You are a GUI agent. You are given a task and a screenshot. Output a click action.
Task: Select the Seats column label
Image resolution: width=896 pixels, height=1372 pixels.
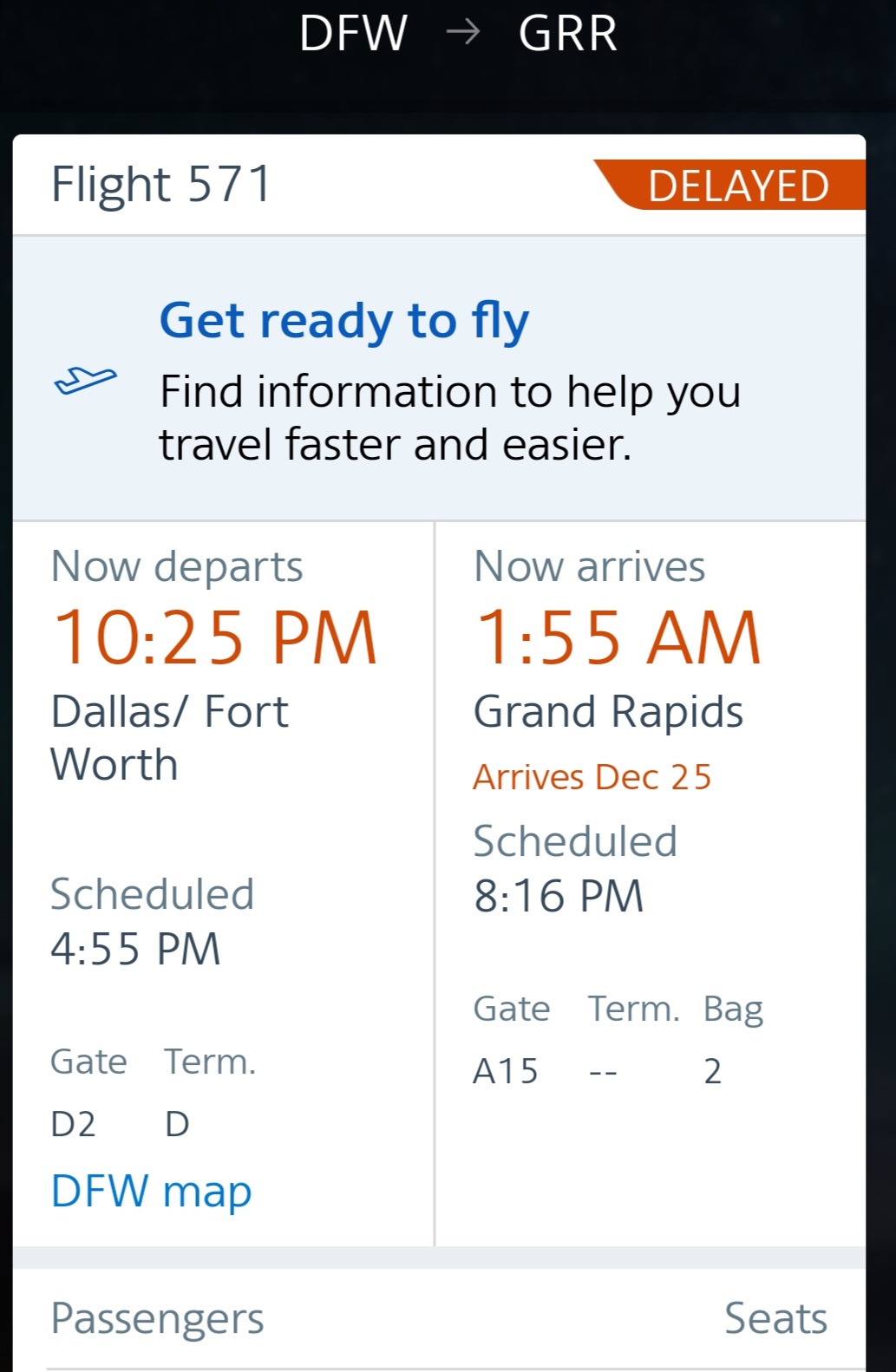point(775,1318)
